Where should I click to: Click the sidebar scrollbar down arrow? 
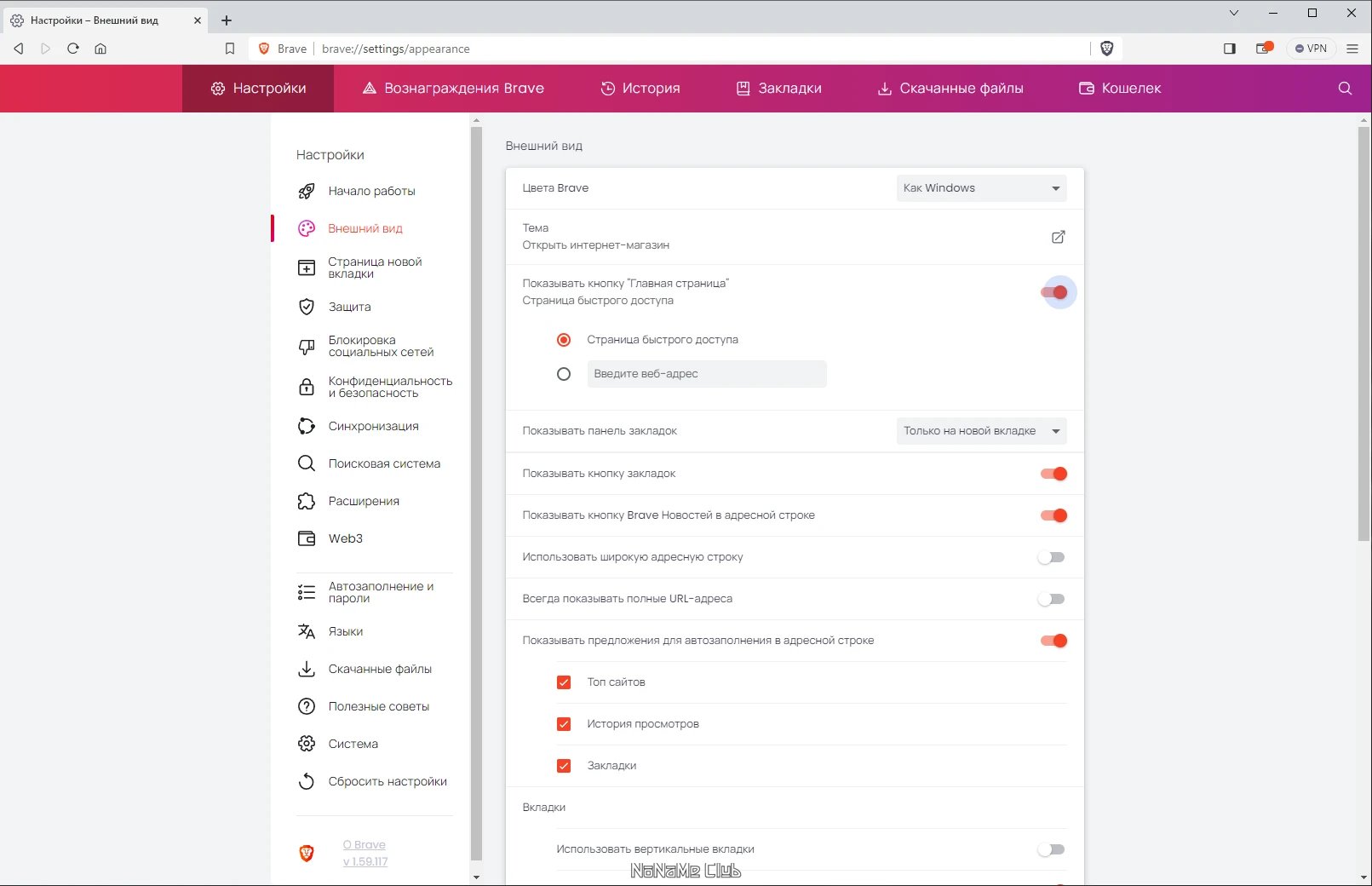click(476, 877)
